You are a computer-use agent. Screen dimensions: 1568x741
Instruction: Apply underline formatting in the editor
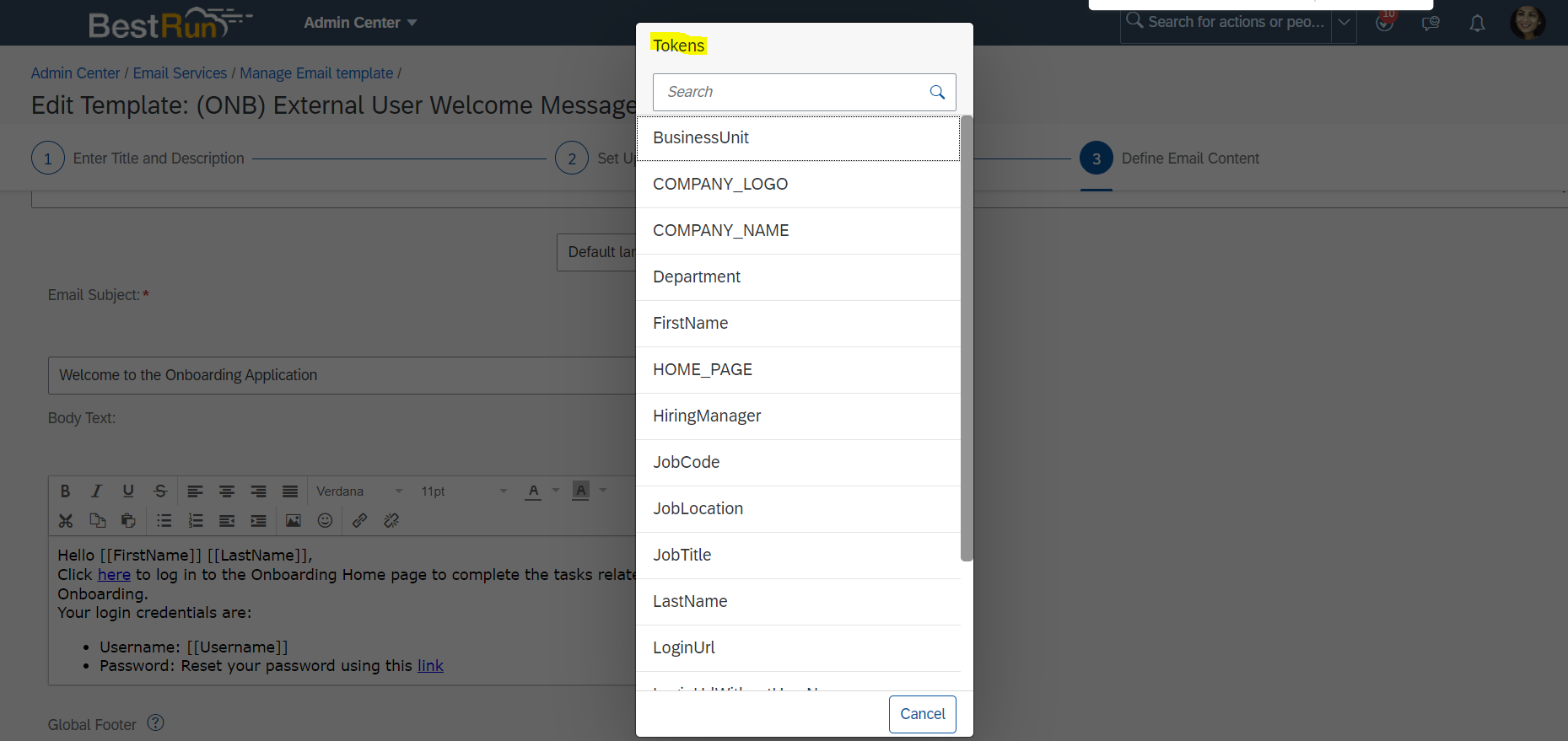click(128, 491)
